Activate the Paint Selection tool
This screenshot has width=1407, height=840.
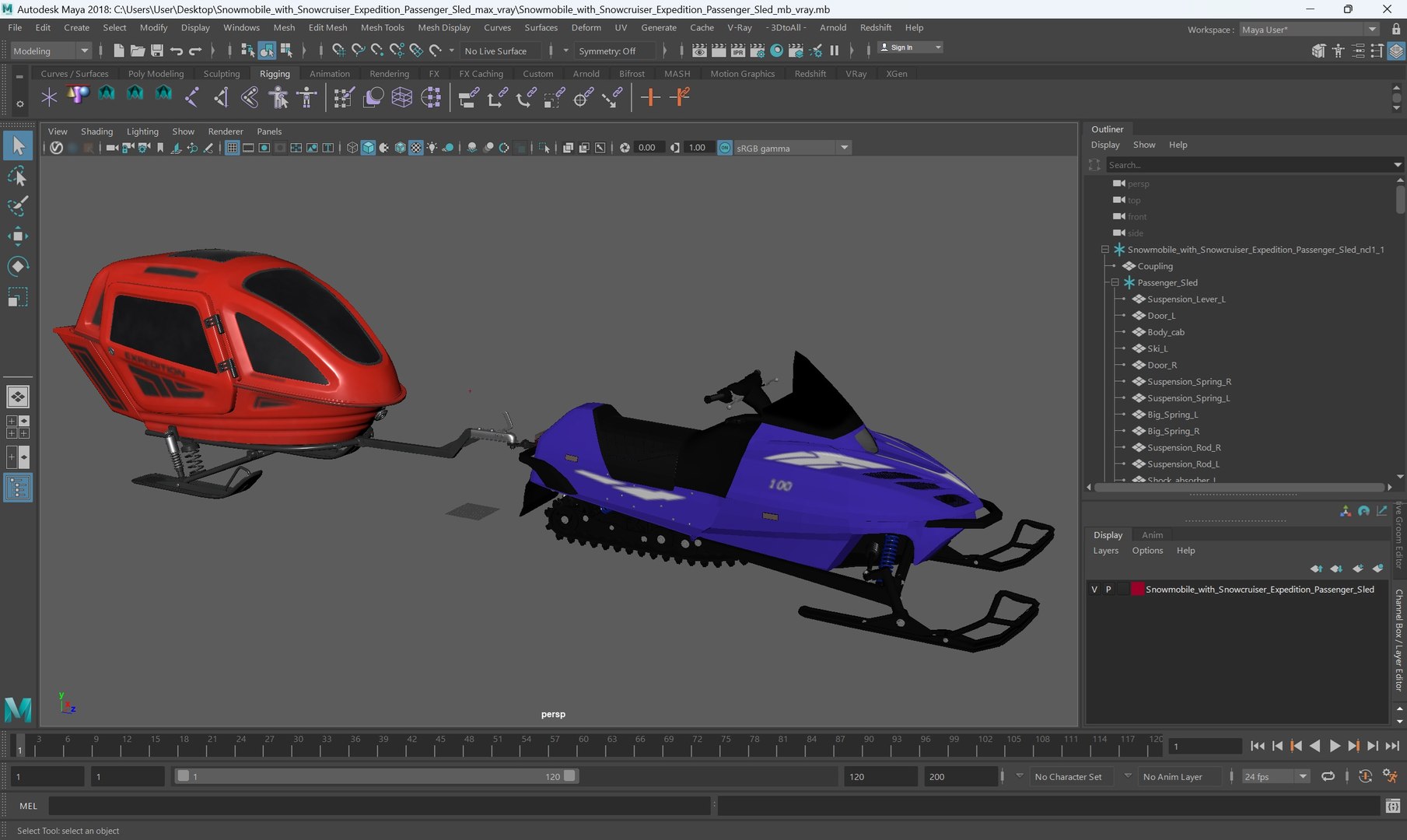(x=17, y=206)
